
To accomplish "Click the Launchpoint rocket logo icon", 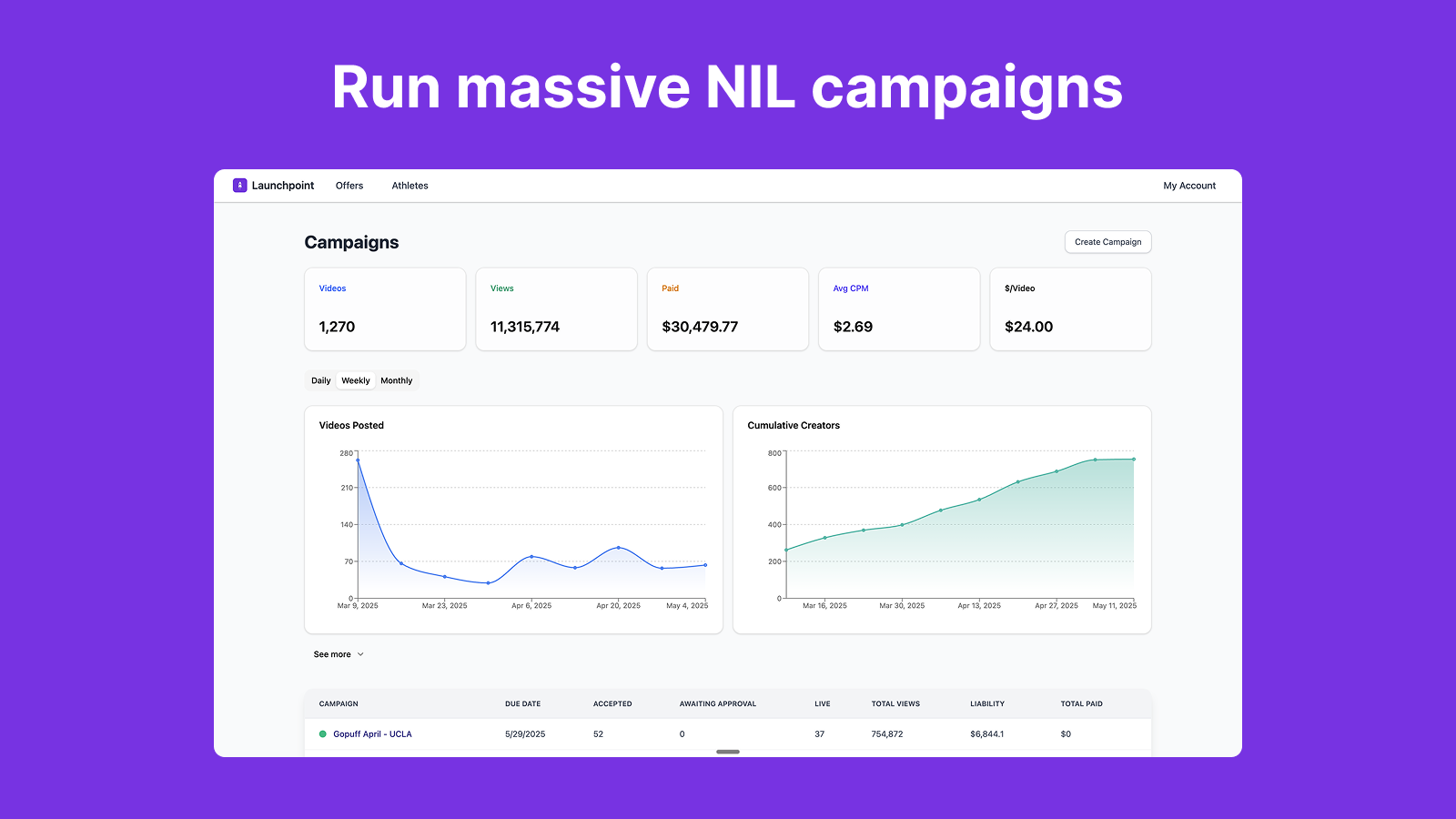I will (239, 185).
